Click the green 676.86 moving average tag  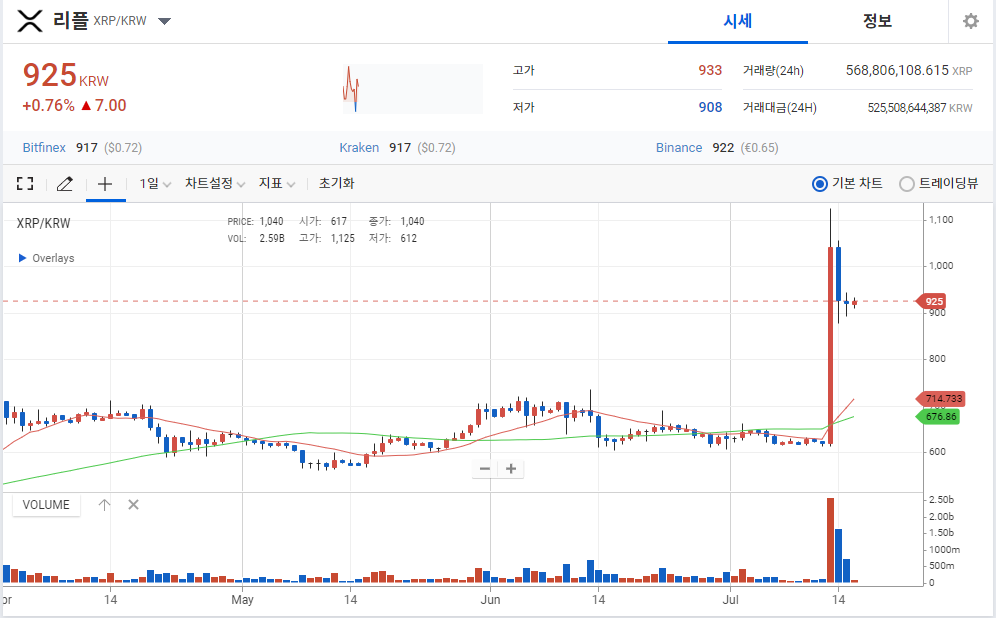(x=938, y=417)
